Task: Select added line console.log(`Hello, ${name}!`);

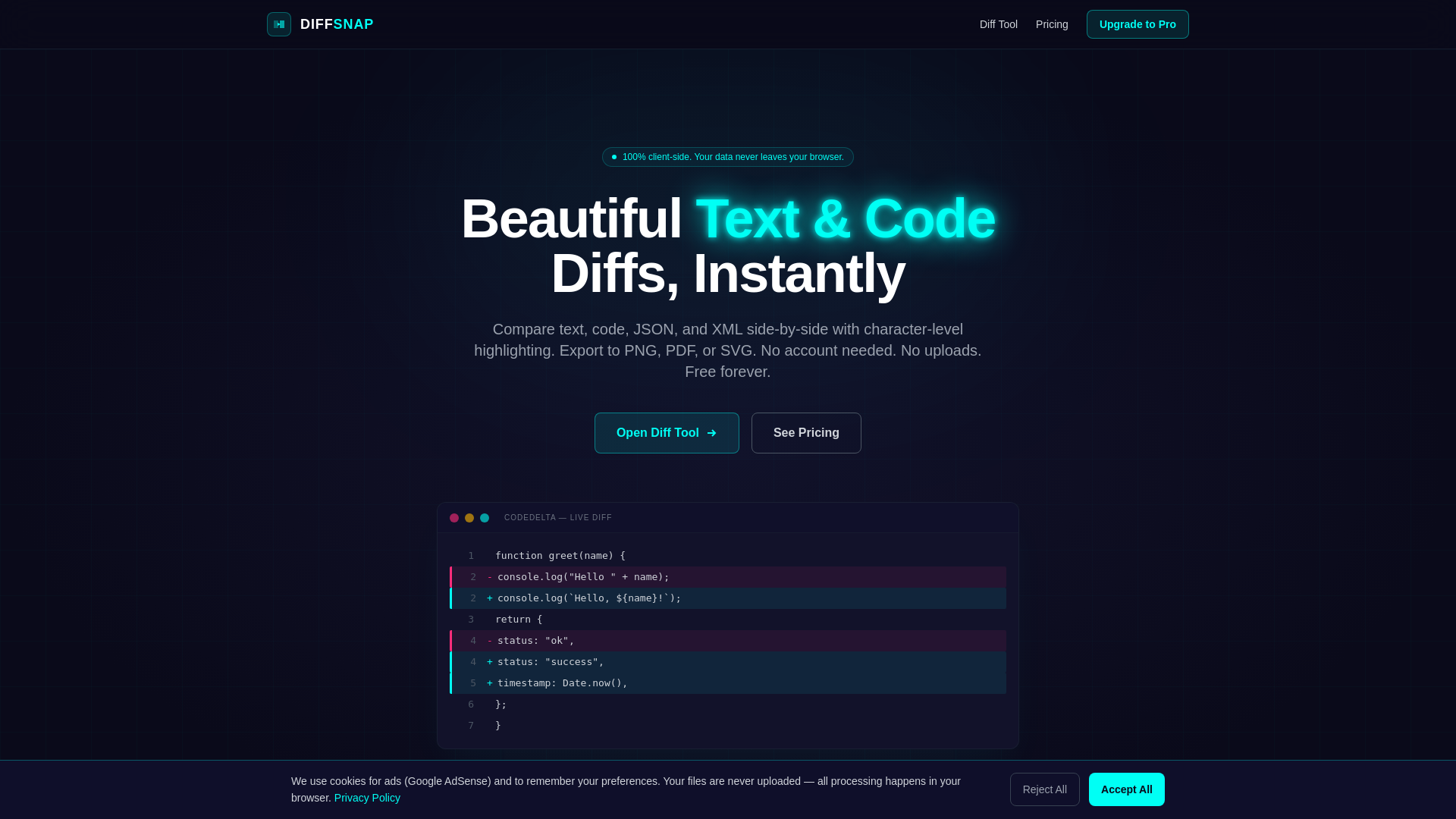Action: (x=728, y=598)
